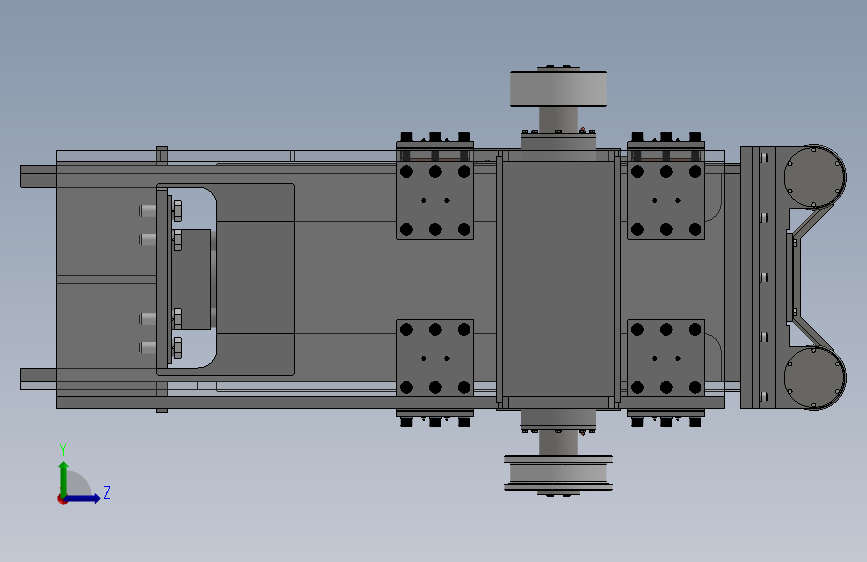Pick the upper-right six-bolt mounting plate
Screen dimensions: 867x562
666,200
